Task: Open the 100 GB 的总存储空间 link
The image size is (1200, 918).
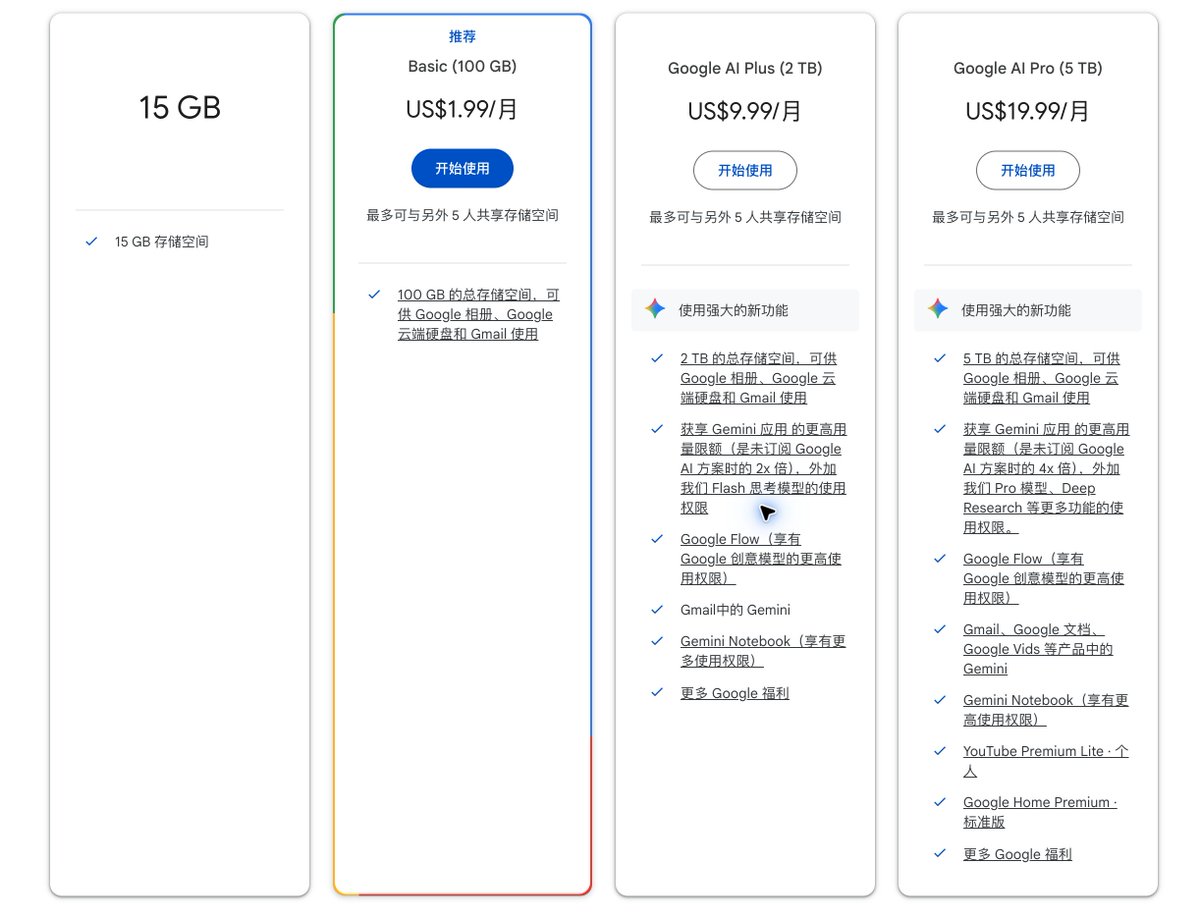Action: pyautogui.click(x=478, y=314)
